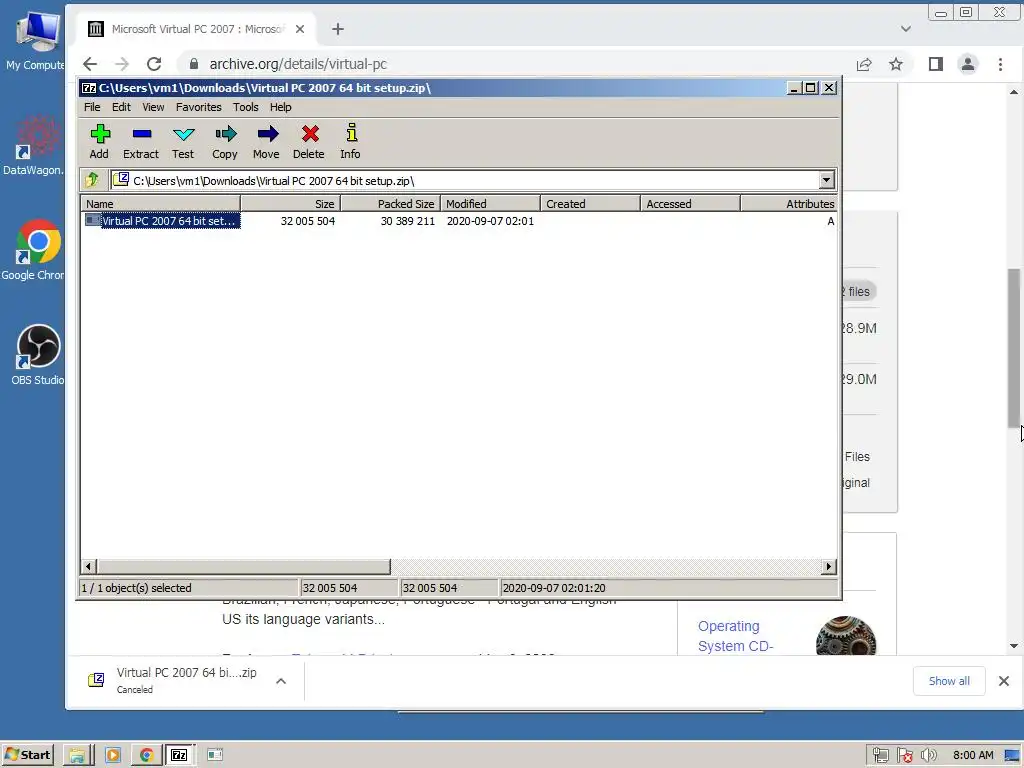Open the Start menu

[27, 755]
